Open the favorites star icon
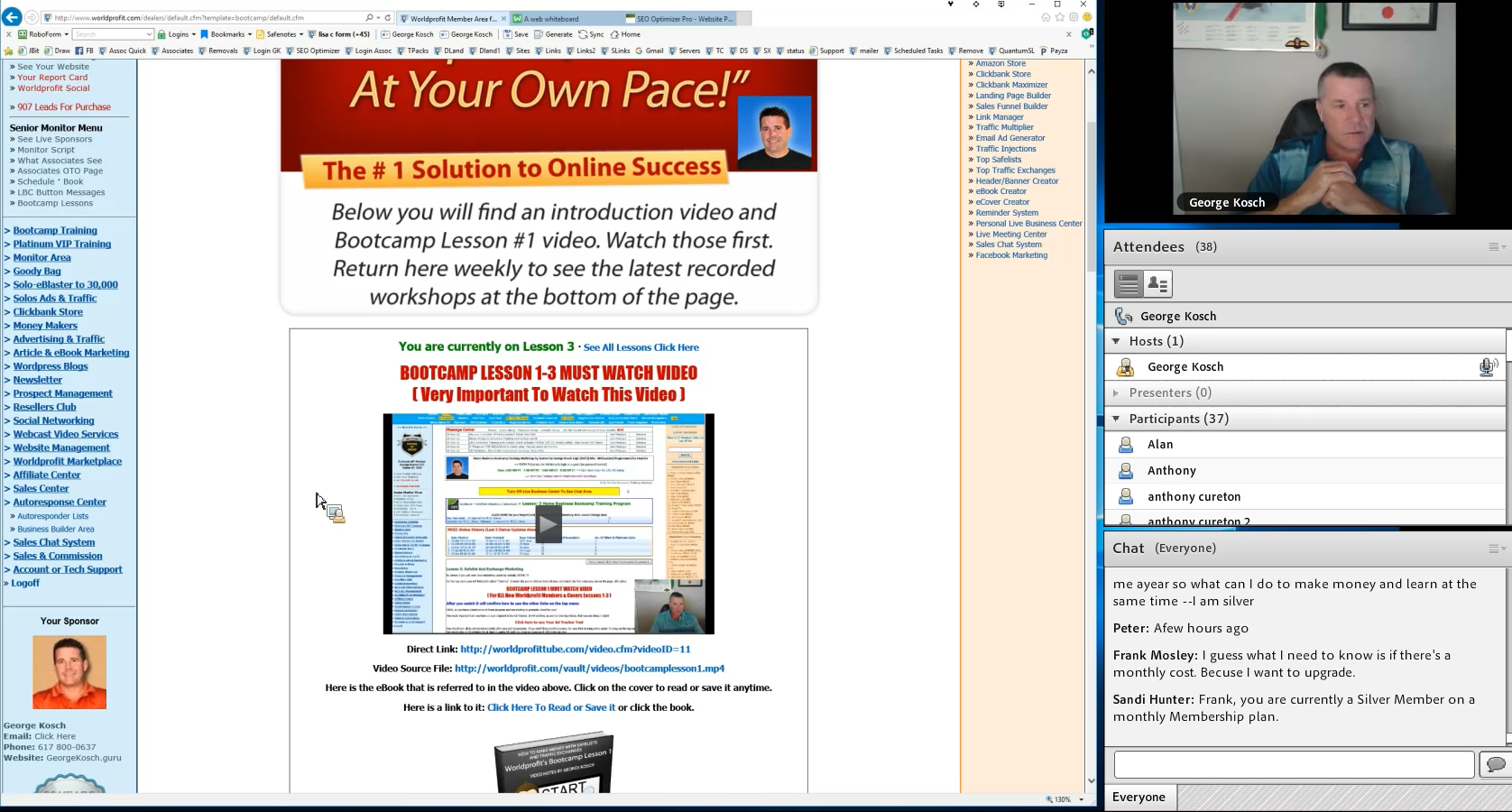Viewport: 1512px width, 812px height. (1060, 17)
